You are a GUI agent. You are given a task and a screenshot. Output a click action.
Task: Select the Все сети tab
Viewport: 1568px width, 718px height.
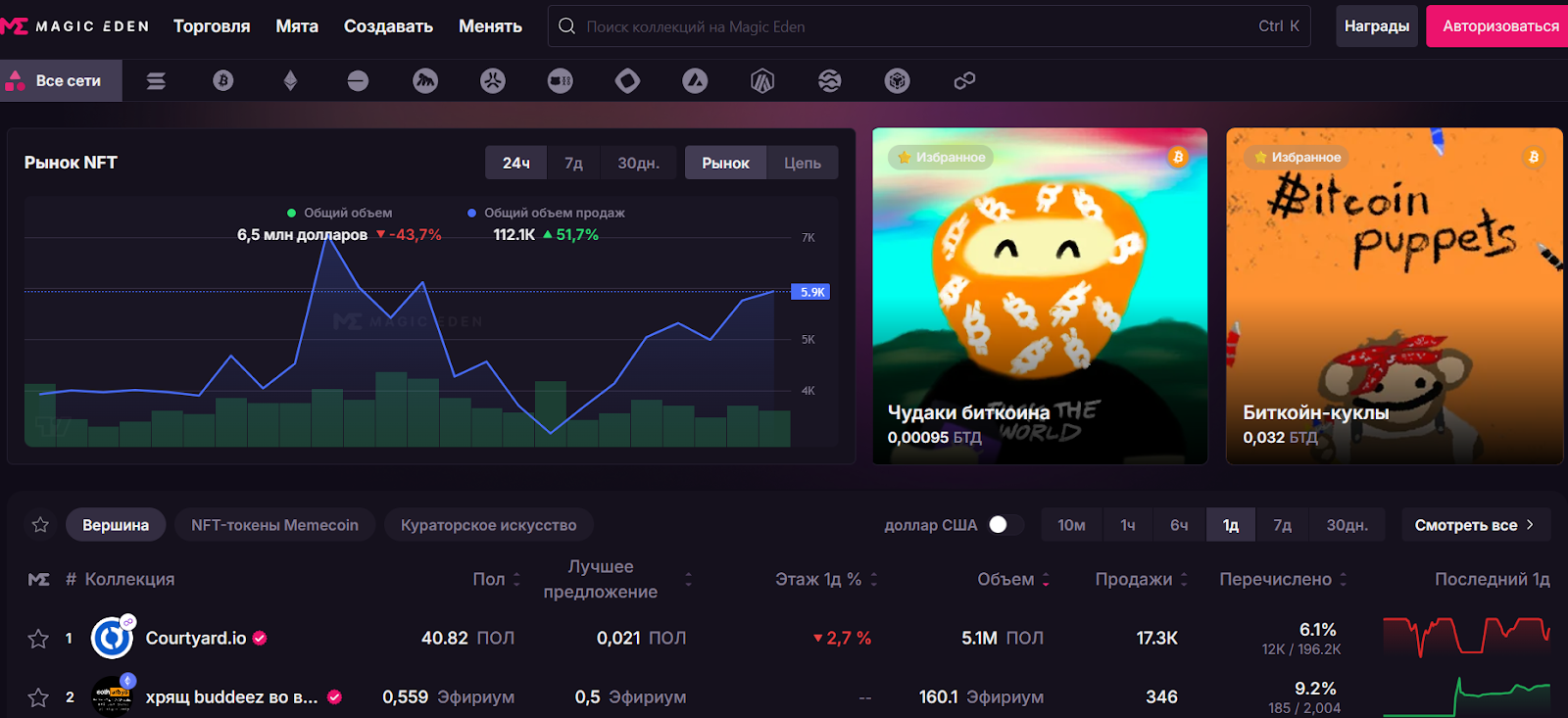(x=61, y=80)
